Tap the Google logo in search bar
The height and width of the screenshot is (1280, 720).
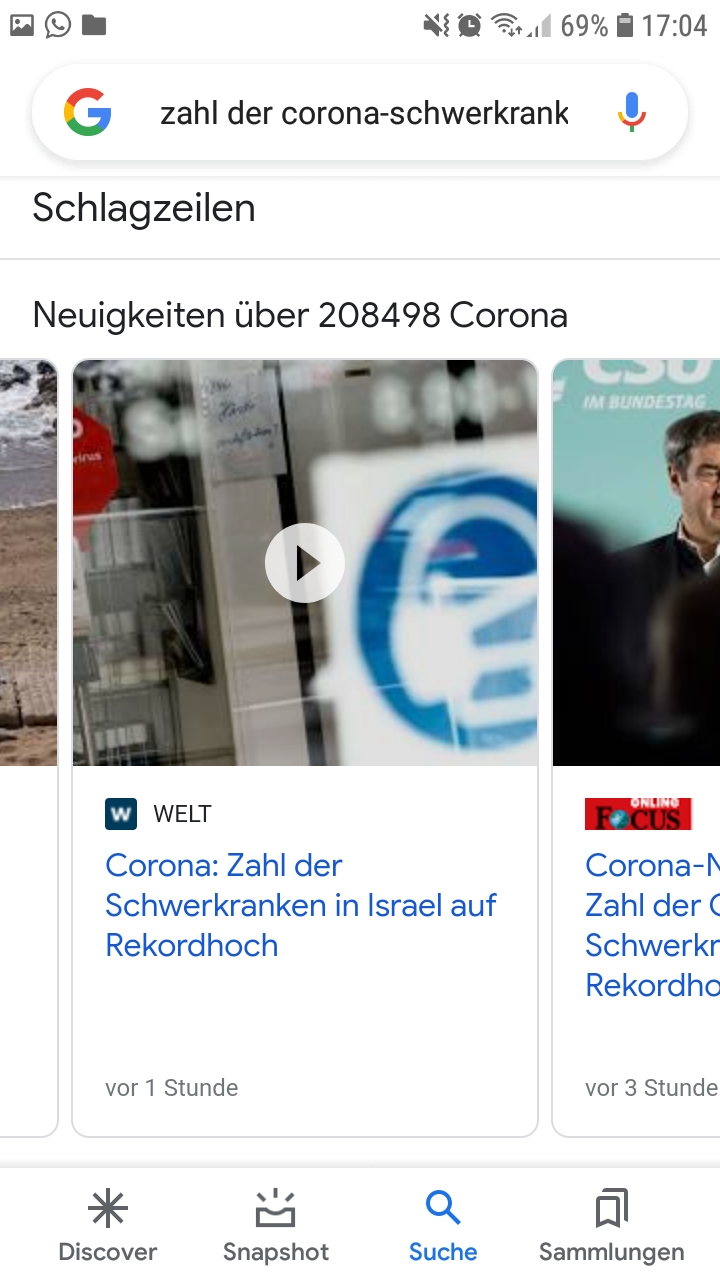(88, 112)
